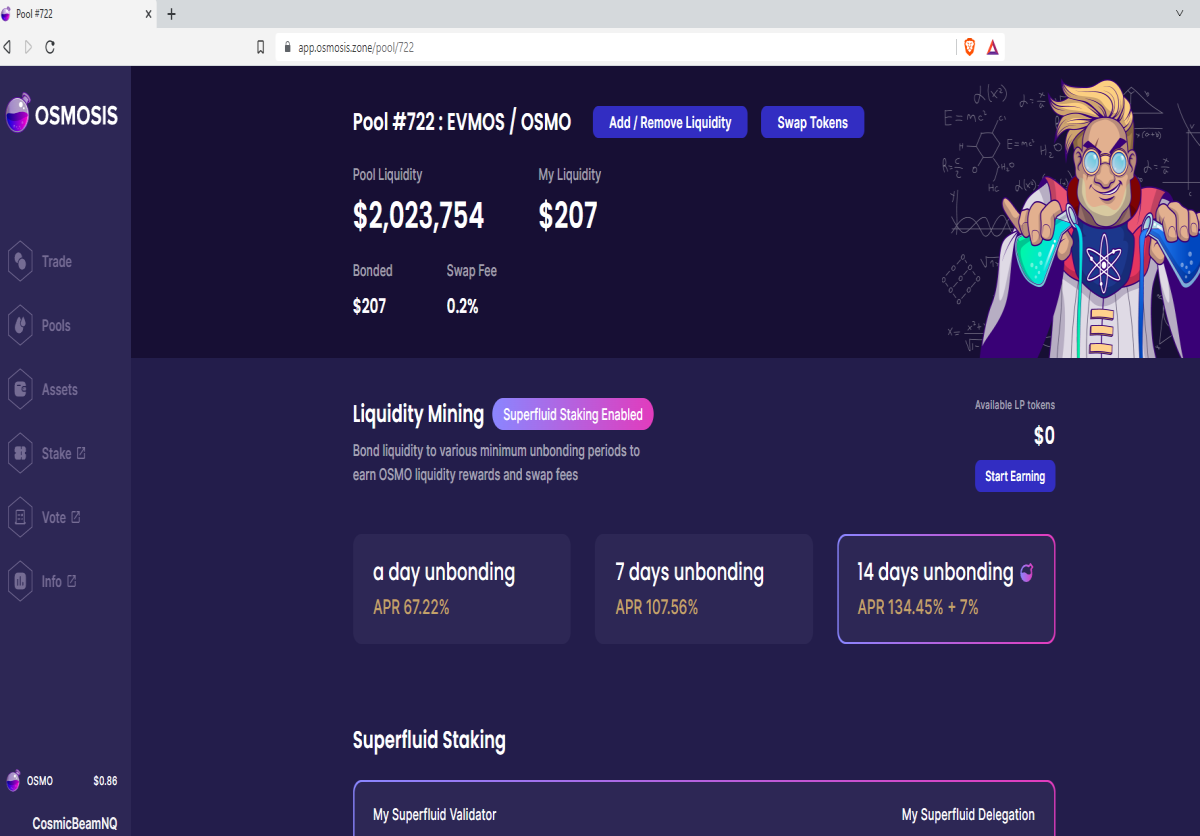Reload the page
The width and height of the screenshot is (1200, 836).
(50, 47)
